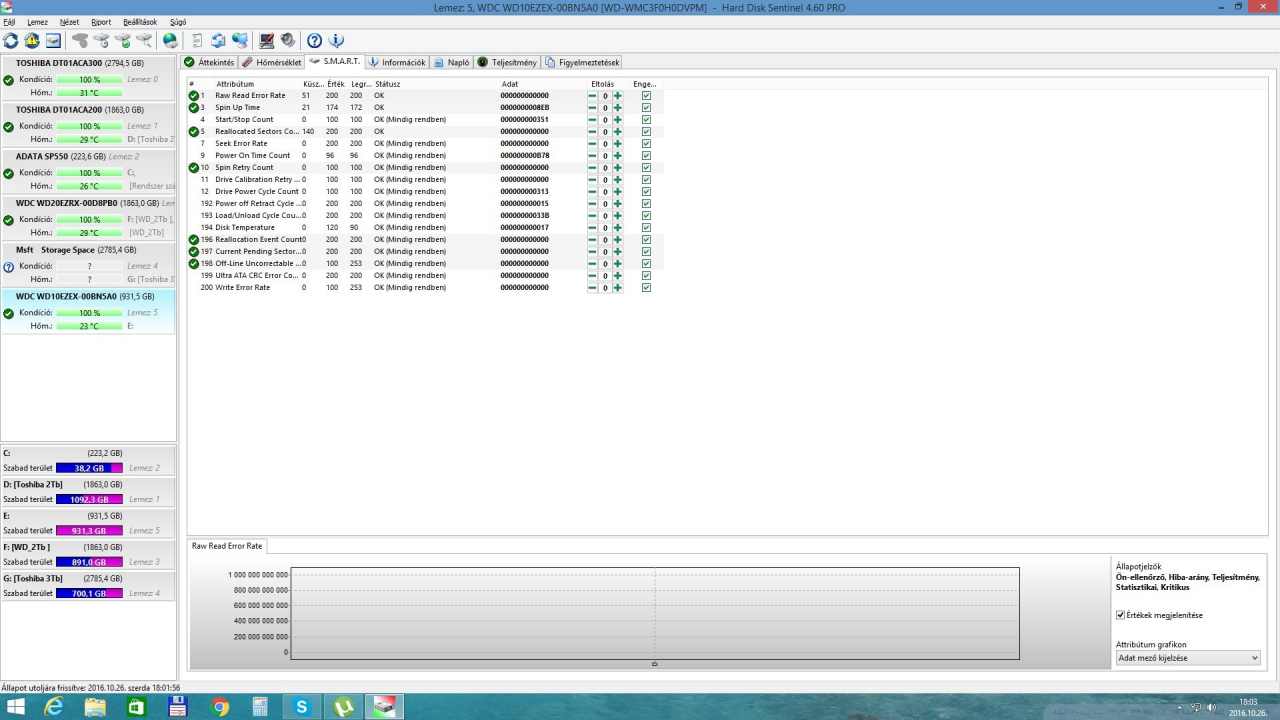Toggle the enable checkbox for Seek Error Rate
The height and width of the screenshot is (720, 1280).
point(646,143)
